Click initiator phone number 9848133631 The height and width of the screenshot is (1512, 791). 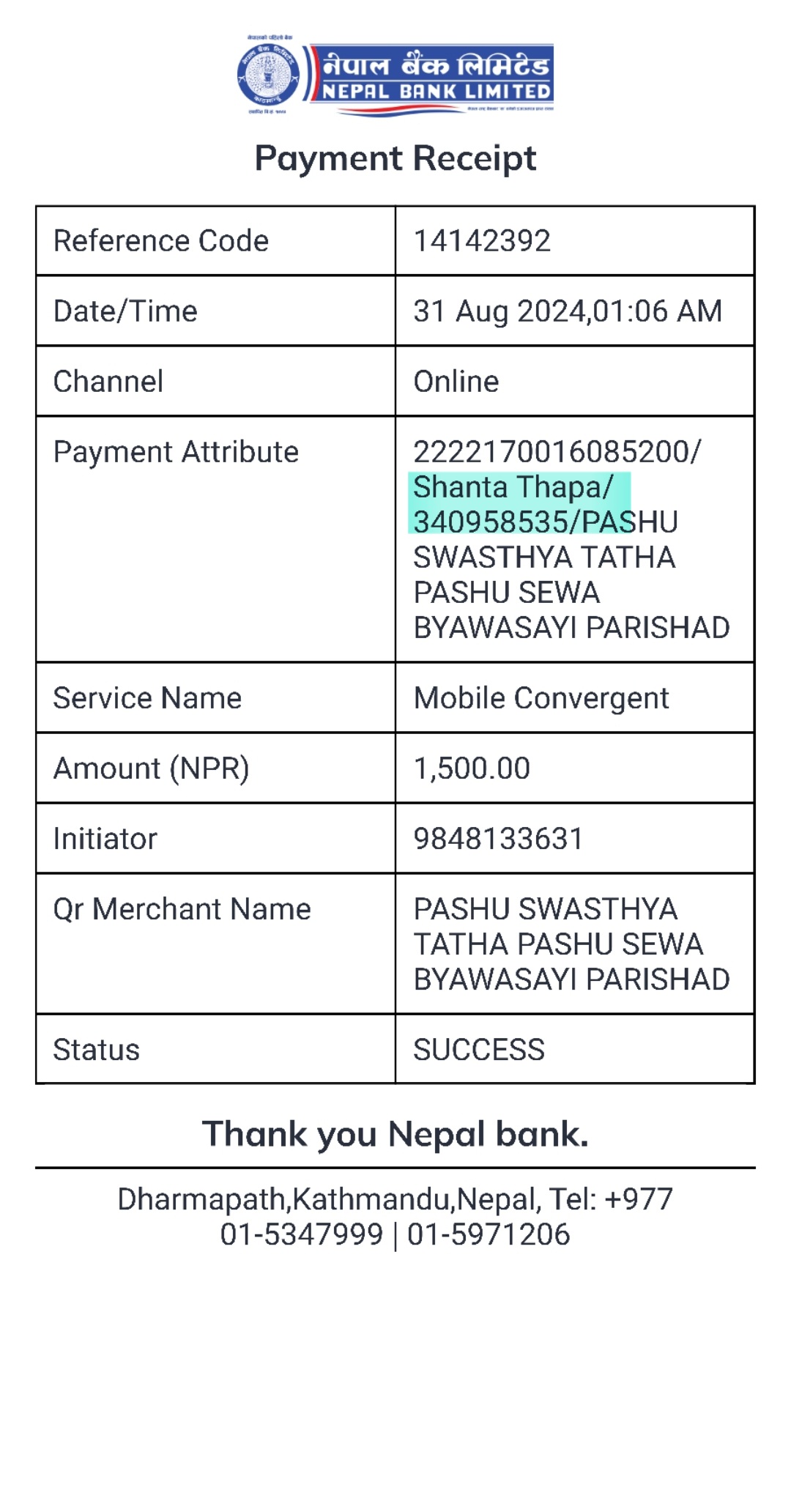(498, 839)
